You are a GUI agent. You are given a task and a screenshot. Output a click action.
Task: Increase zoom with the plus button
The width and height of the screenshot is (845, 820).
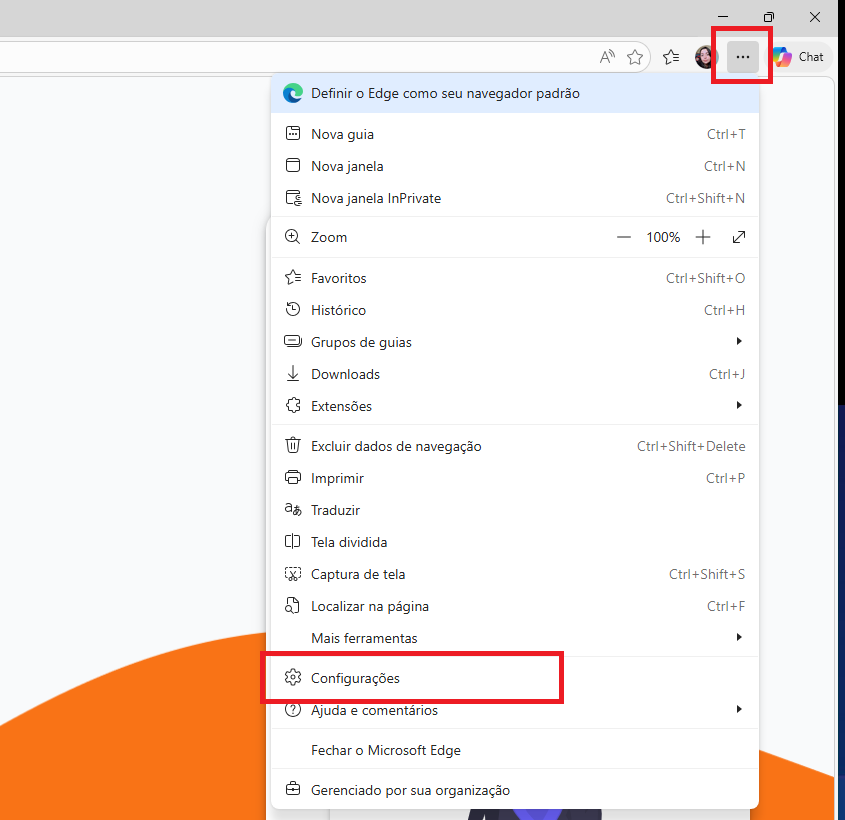(703, 237)
